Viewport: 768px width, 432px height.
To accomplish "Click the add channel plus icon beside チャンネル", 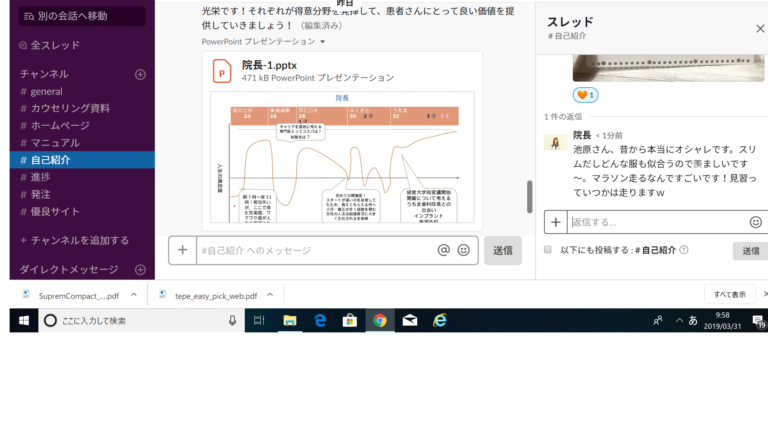I will tap(140, 74).
